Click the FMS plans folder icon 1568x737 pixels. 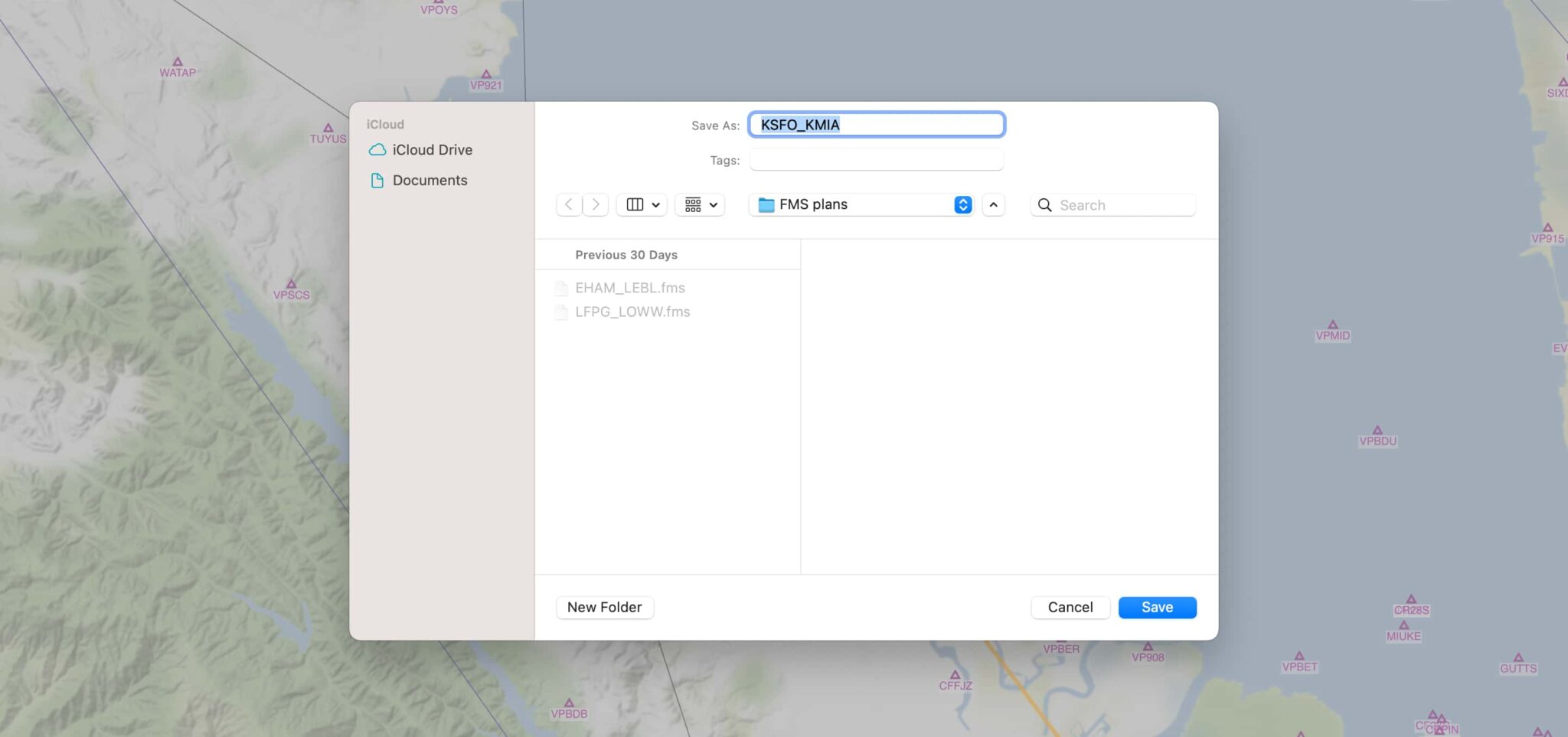766,204
